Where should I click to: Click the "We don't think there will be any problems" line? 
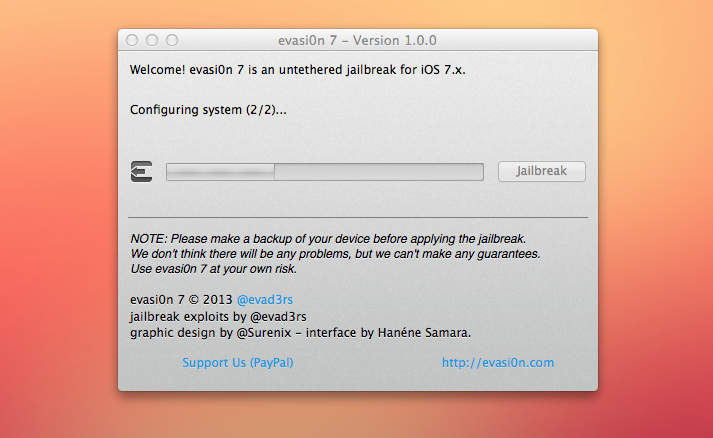(x=336, y=254)
